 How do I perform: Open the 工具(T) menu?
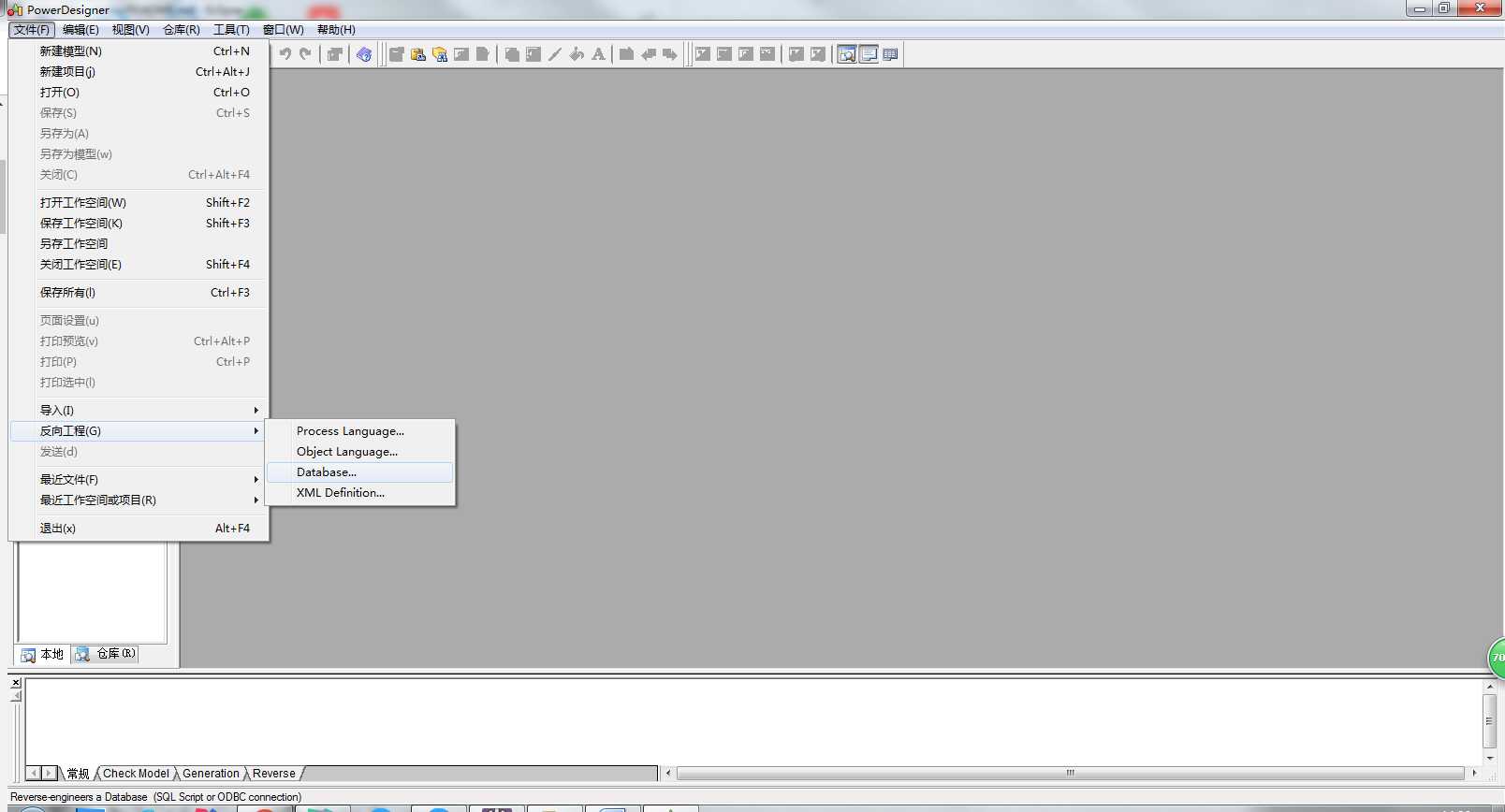click(231, 30)
